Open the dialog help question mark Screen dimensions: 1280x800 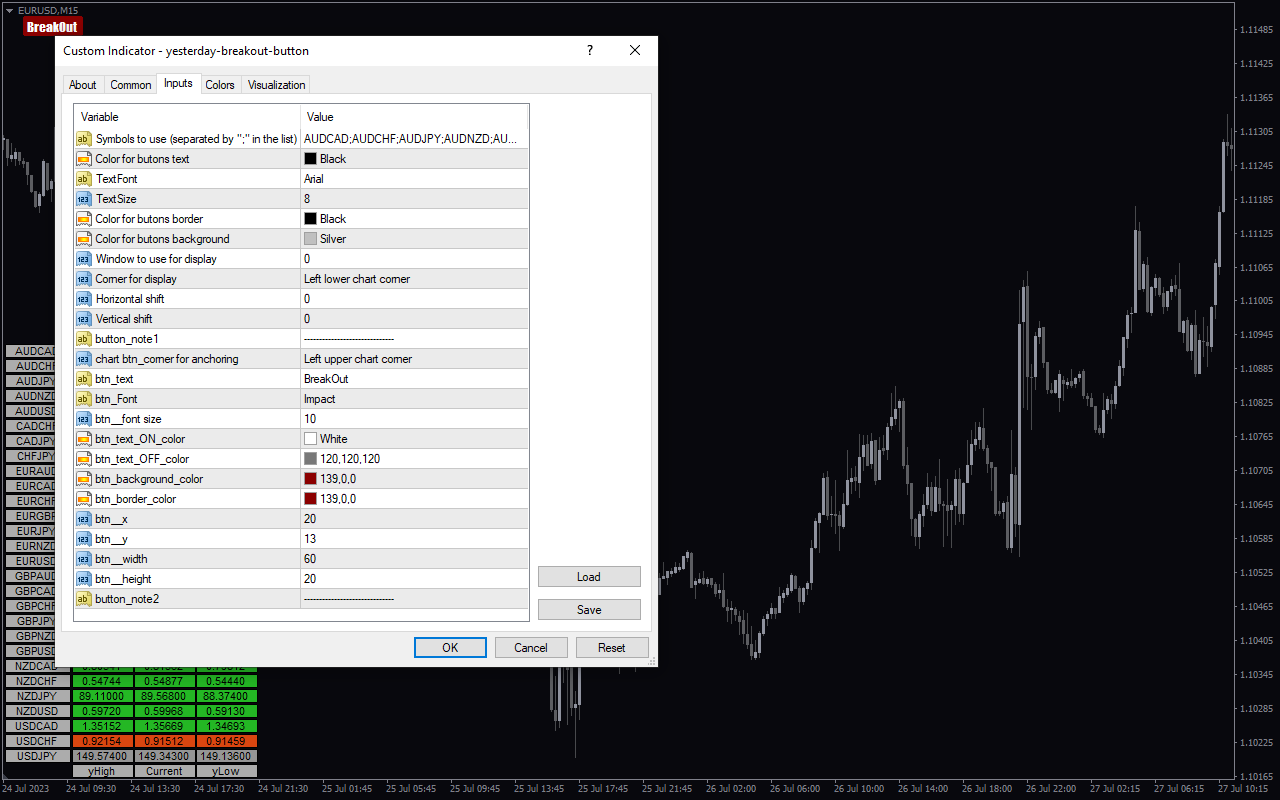[x=589, y=51]
